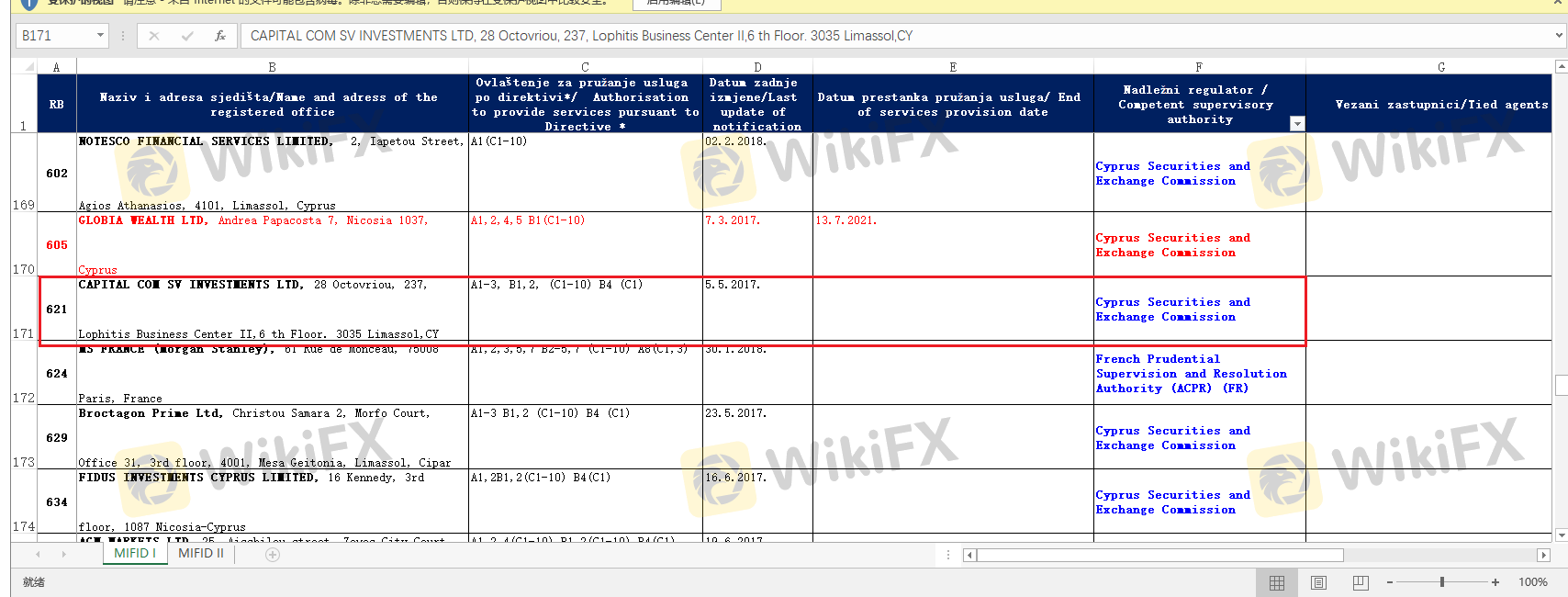Click the formula bar text field
1568x597 pixels.
point(896,36)
